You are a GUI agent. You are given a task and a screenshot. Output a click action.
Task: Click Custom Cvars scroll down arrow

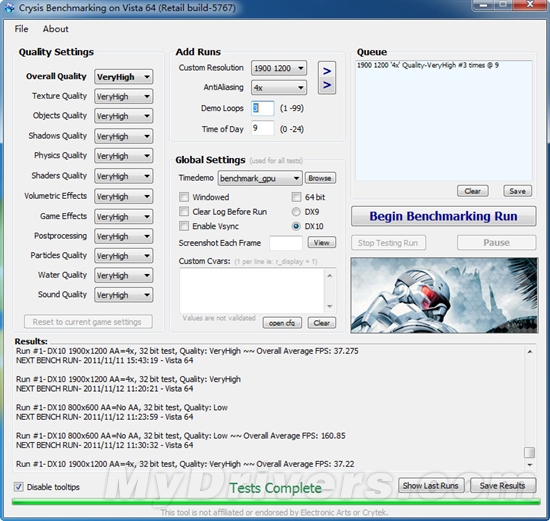pyautogui.click(x=330, y=306)
